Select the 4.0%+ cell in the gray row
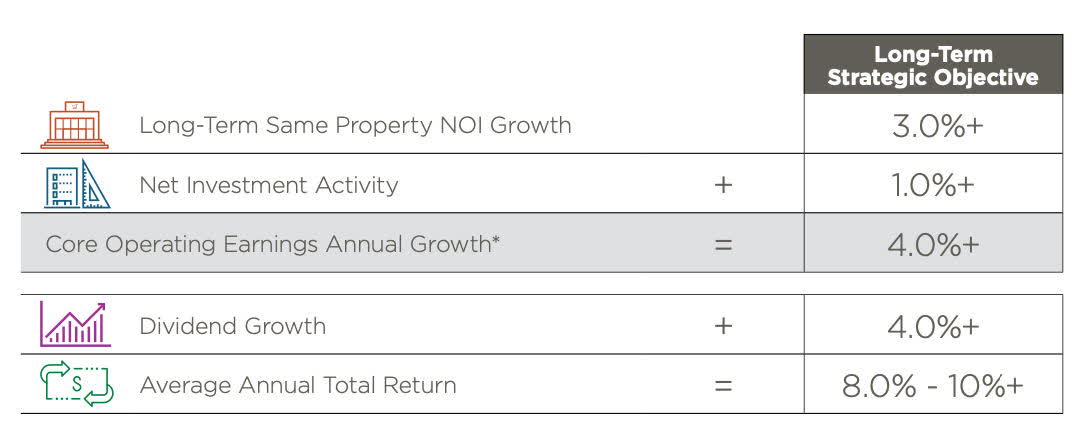1079x436 pixels. coord(933,243)
